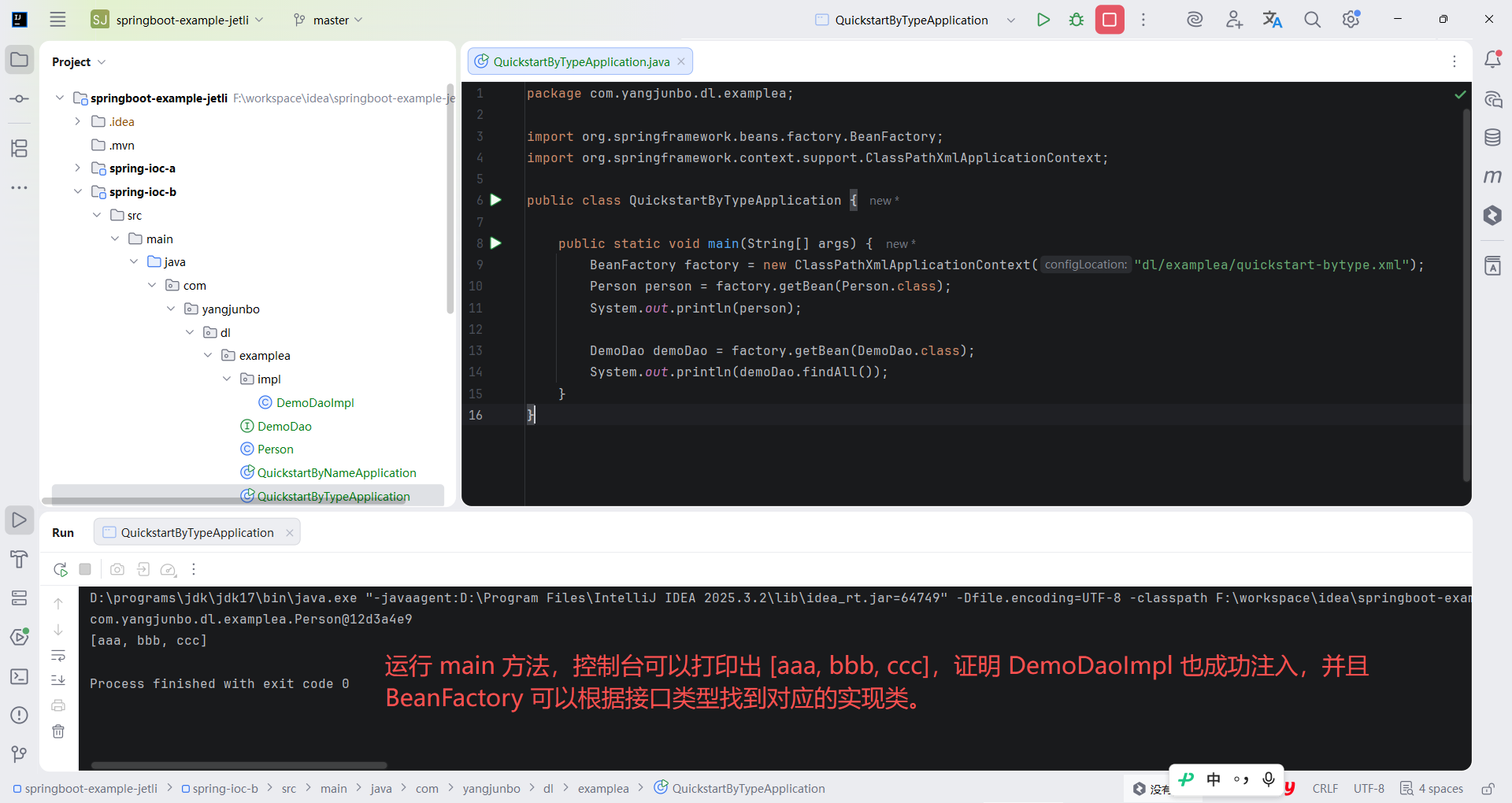Viewport: 1512px width, 803px height.
Task: Toggle soft-wrap in the console
Action: [x=58, y=656]
